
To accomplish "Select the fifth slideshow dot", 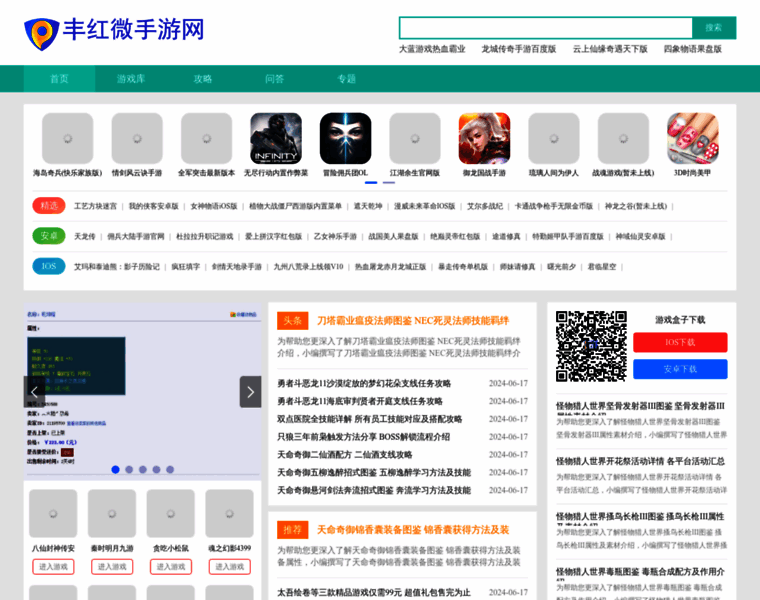I will [170, 469].
